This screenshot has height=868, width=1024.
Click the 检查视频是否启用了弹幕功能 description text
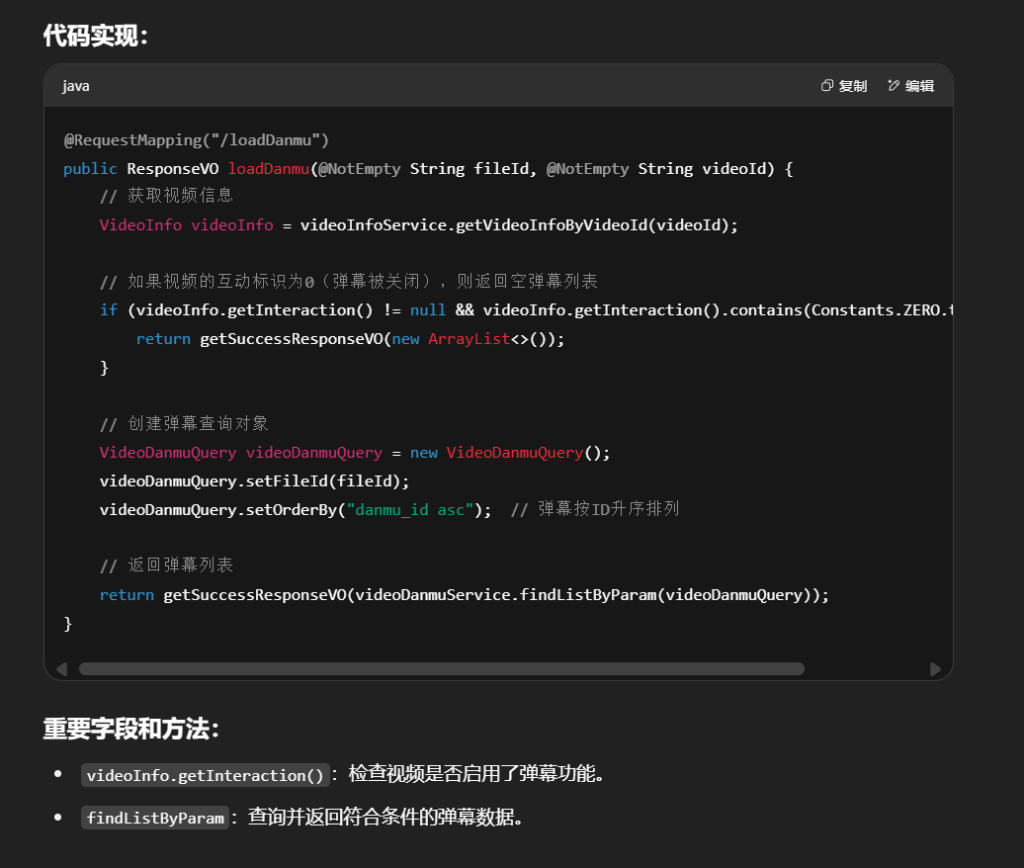click(x=476, y=775)
